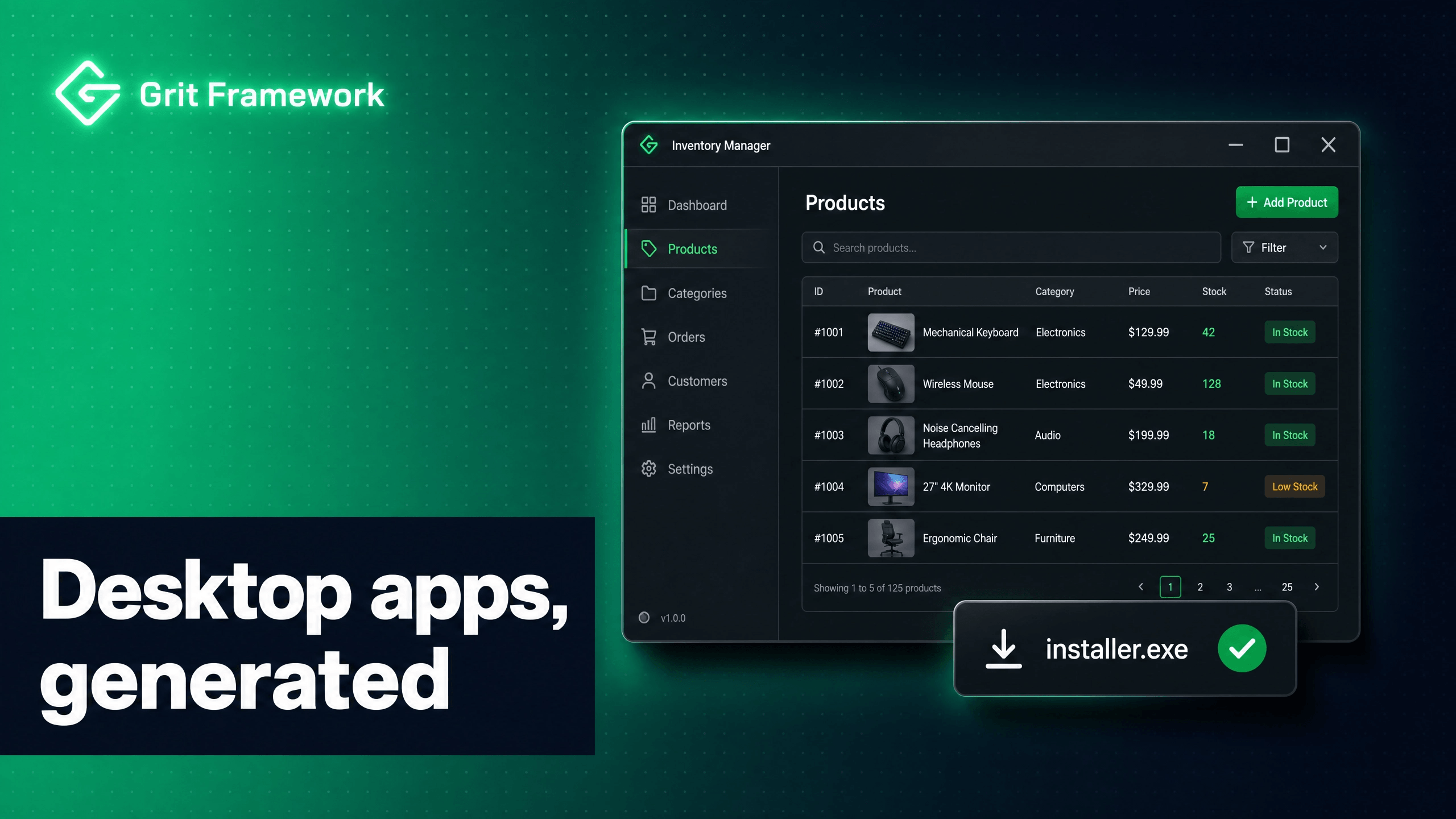
Task: Click the search magnifier icon
Action: click(818, 247)
